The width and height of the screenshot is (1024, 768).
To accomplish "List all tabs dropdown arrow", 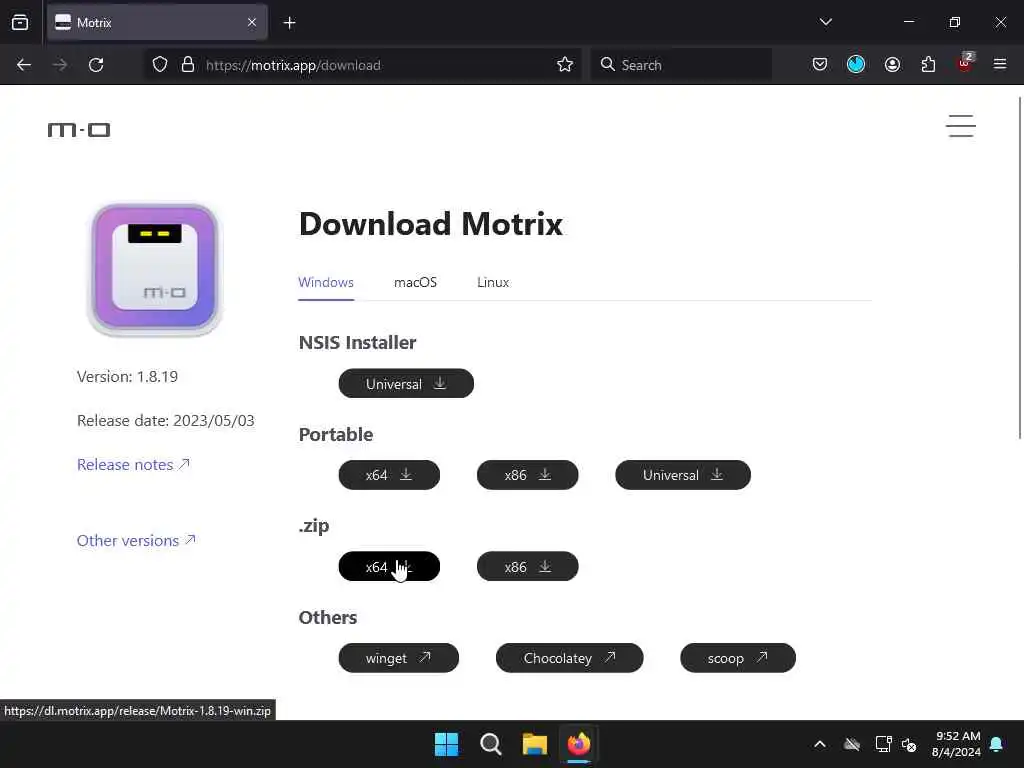I will click(825, 22).
